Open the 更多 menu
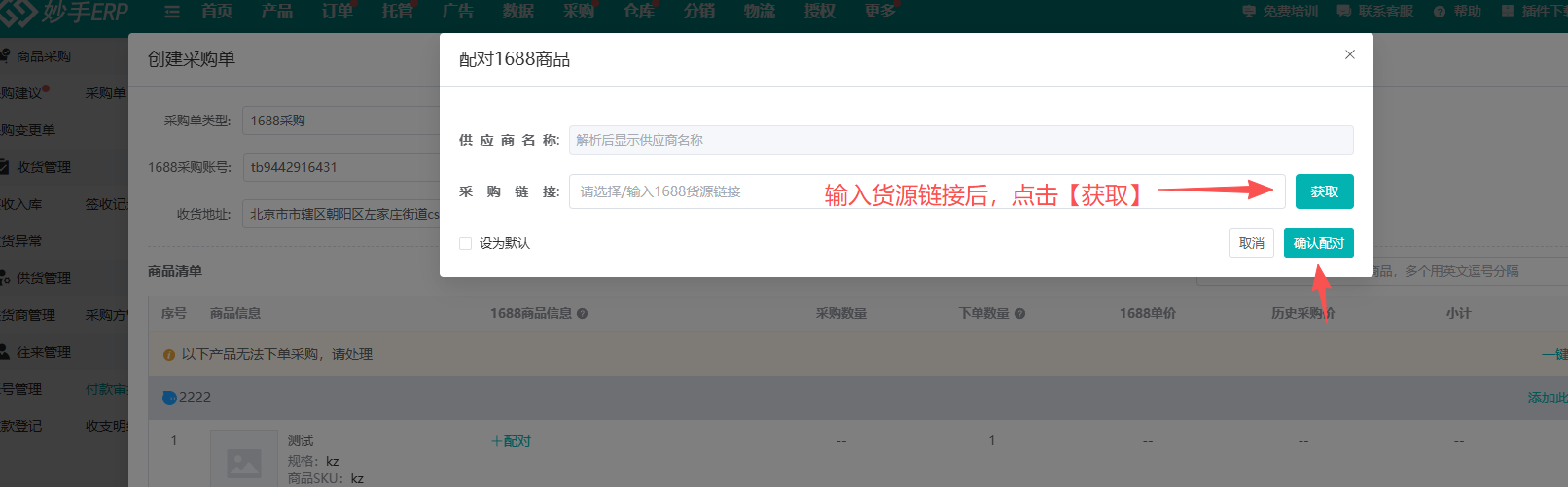 pos(879,12)
